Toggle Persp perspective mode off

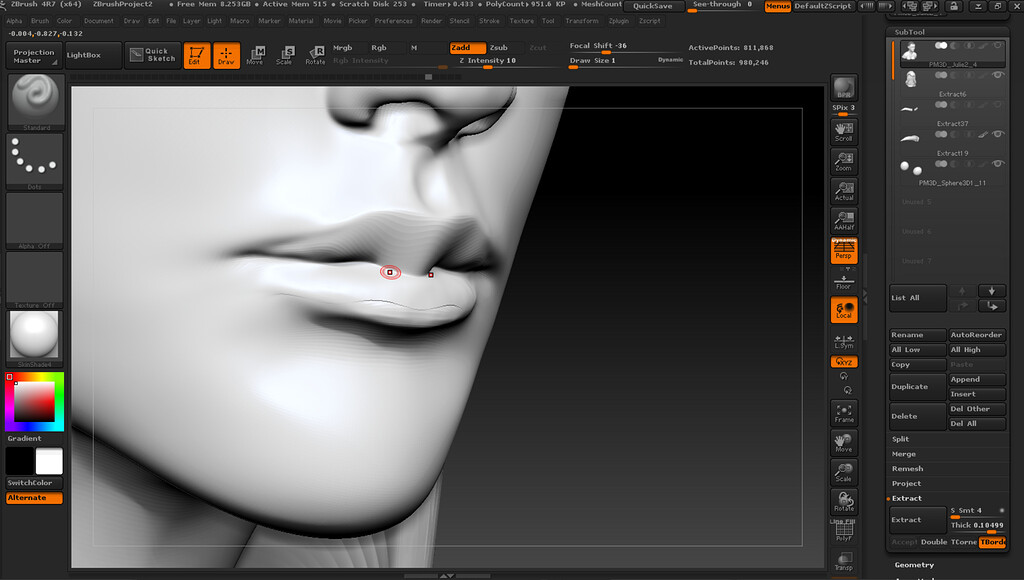click(x=843, y=248)
